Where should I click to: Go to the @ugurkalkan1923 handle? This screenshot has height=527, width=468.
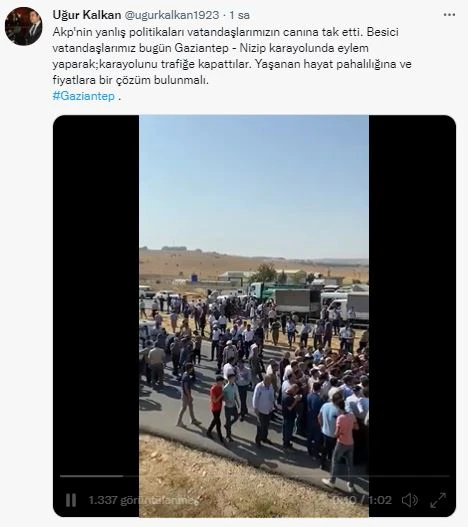[172, 15]
